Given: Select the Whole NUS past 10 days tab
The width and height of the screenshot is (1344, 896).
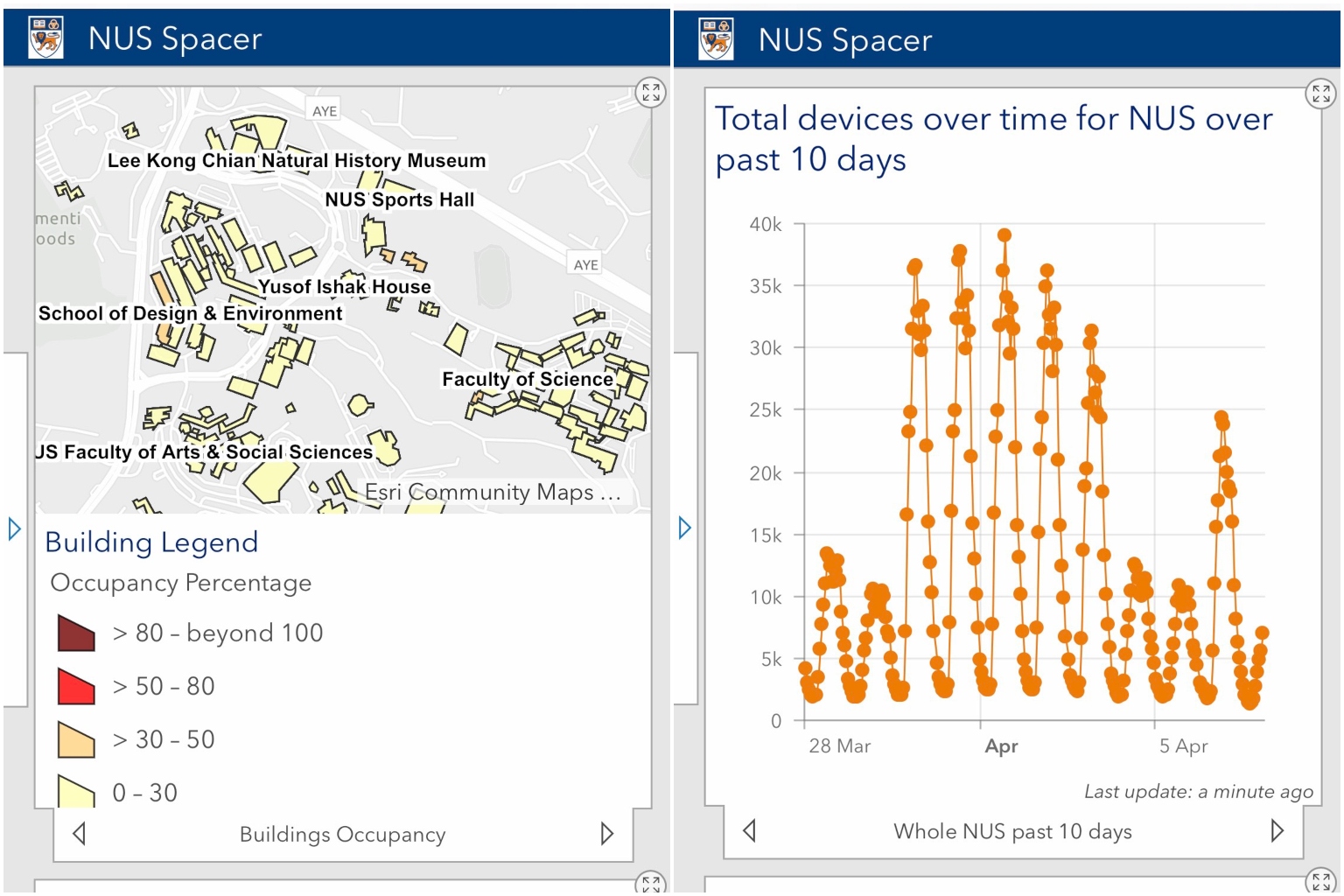Looking at the screenshot, I should (1012, 831).
